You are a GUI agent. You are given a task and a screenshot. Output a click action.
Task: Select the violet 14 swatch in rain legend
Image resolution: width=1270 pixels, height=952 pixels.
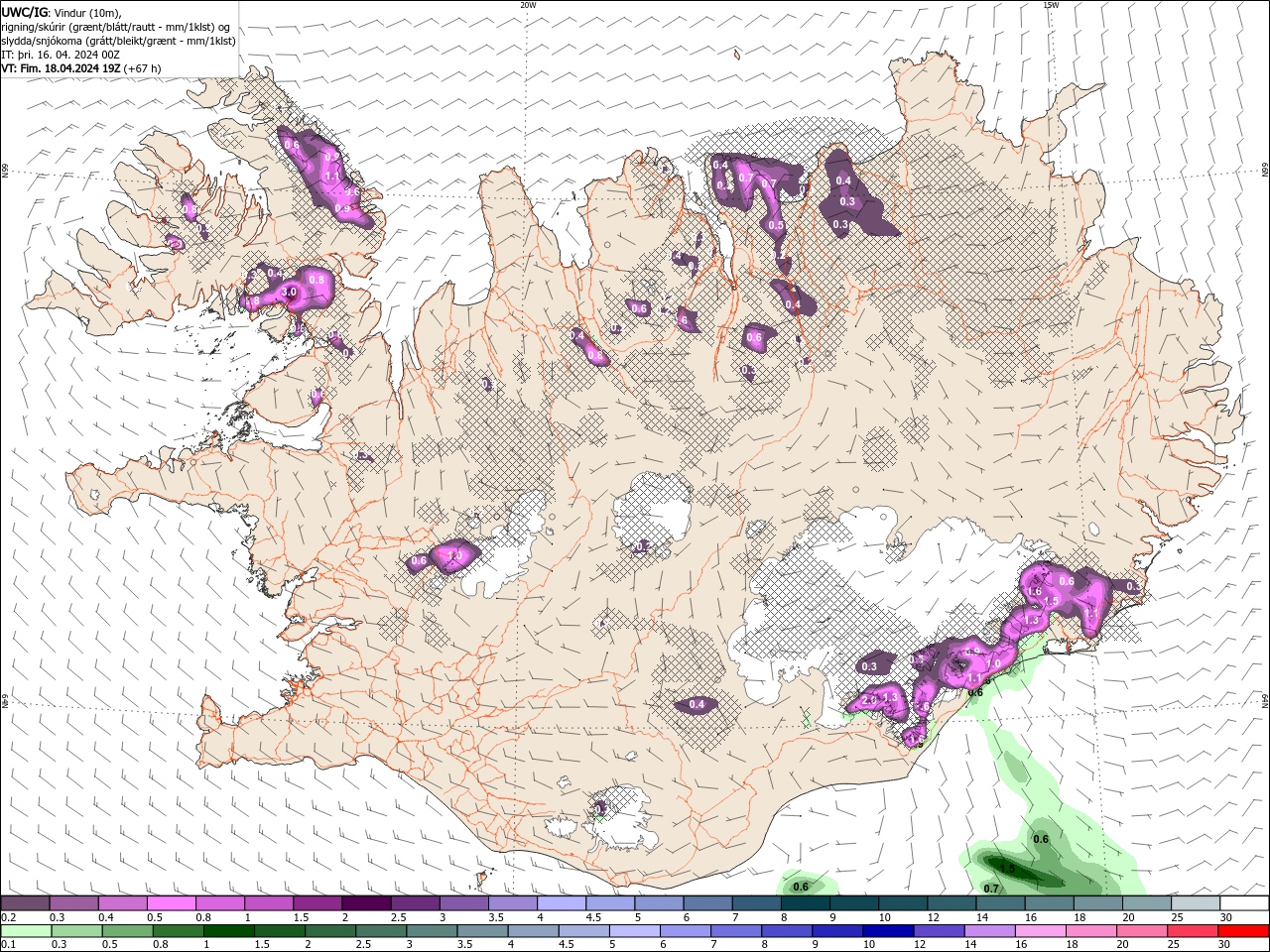(988, 930)
